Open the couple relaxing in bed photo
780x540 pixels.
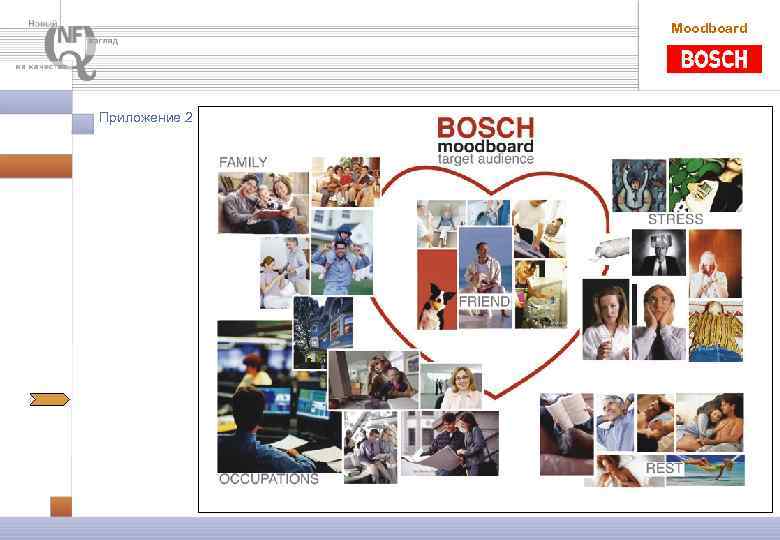pyautogui.click(x=709, y=422)
